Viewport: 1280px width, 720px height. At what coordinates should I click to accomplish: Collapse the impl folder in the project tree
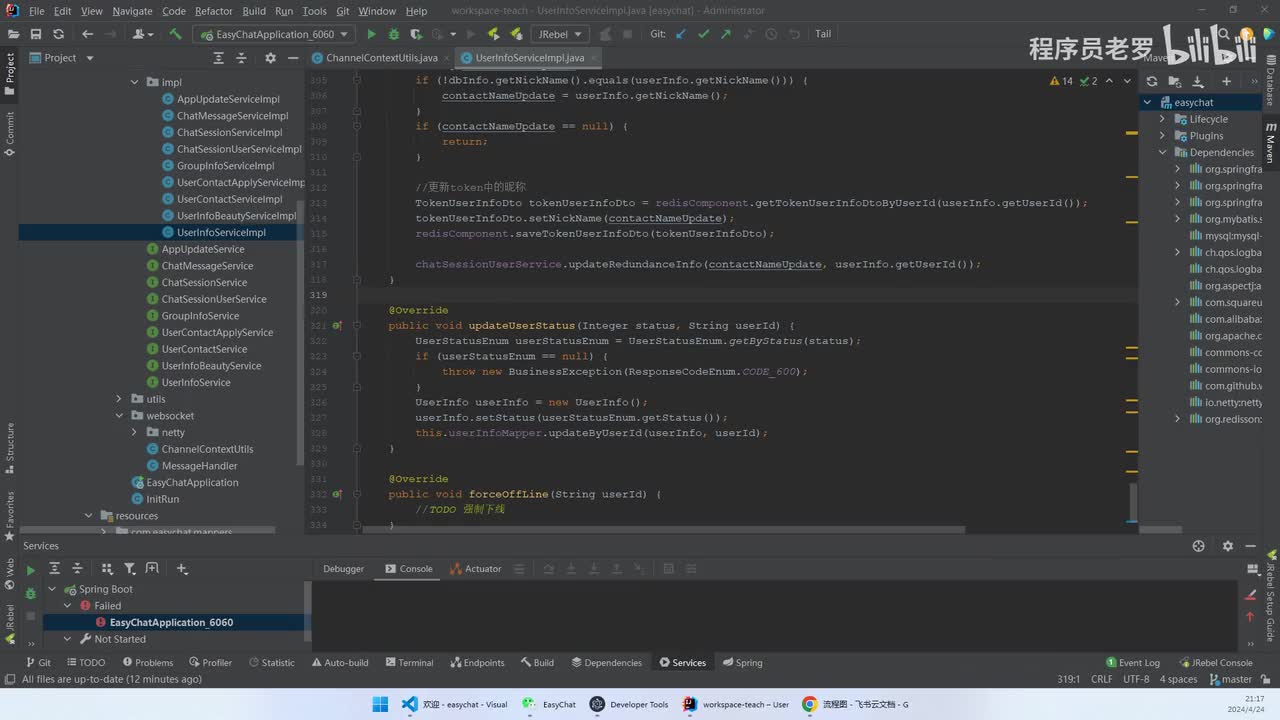134,82
